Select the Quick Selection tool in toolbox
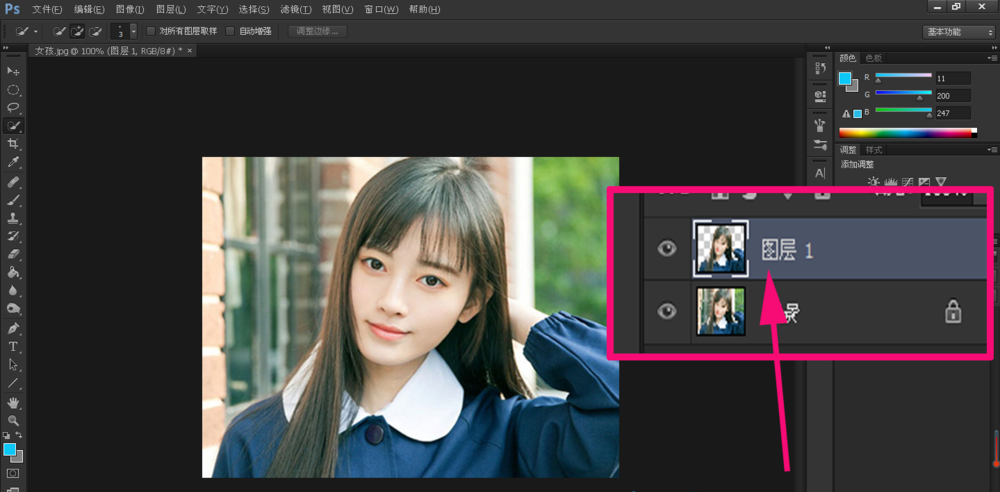The image size is (1000, 492). pos(13,126)
